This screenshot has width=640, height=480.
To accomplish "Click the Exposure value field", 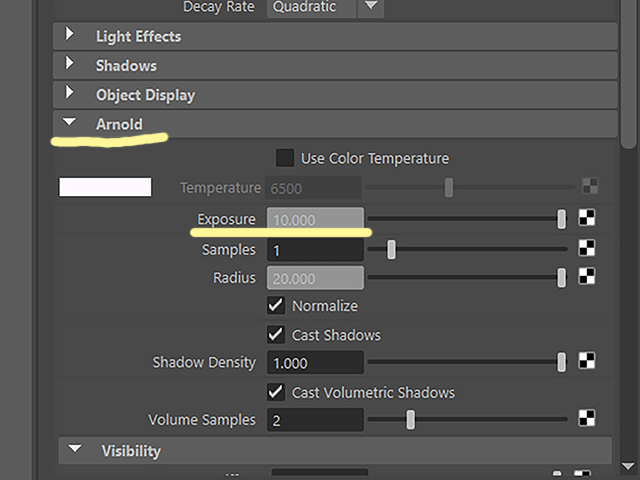I will 315,219.
